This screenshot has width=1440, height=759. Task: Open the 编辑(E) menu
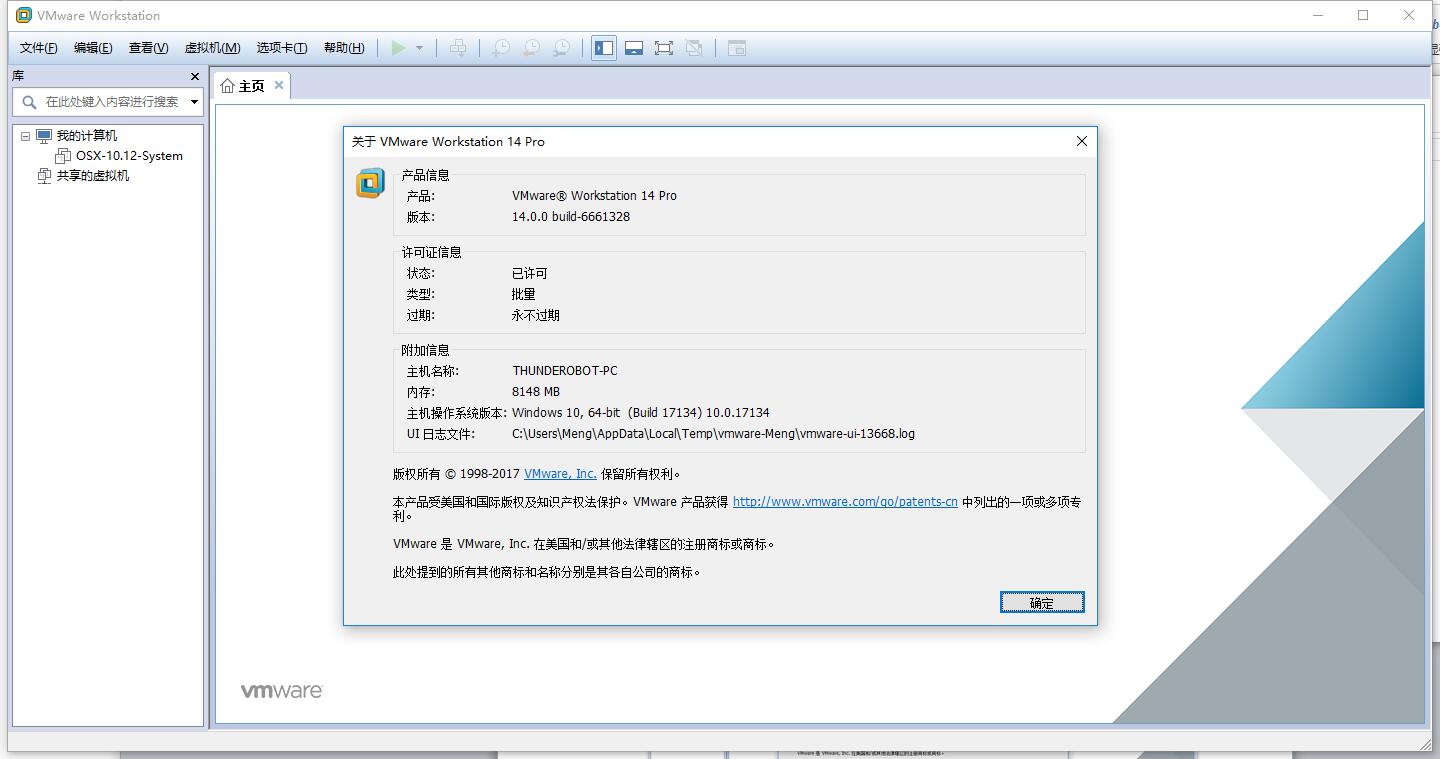(93, 48)
